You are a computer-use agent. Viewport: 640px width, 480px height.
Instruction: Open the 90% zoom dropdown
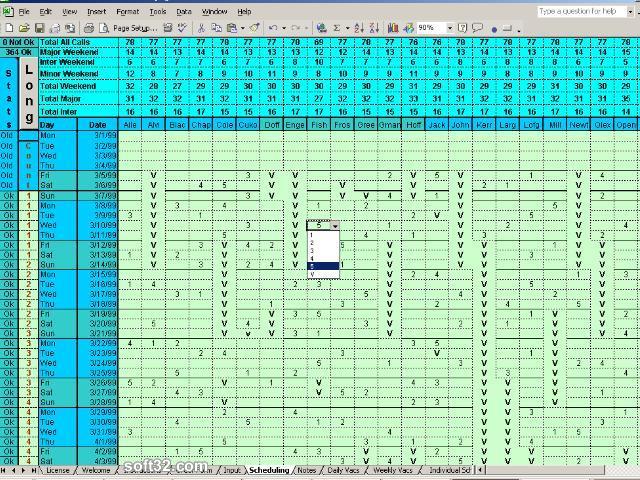449,28
